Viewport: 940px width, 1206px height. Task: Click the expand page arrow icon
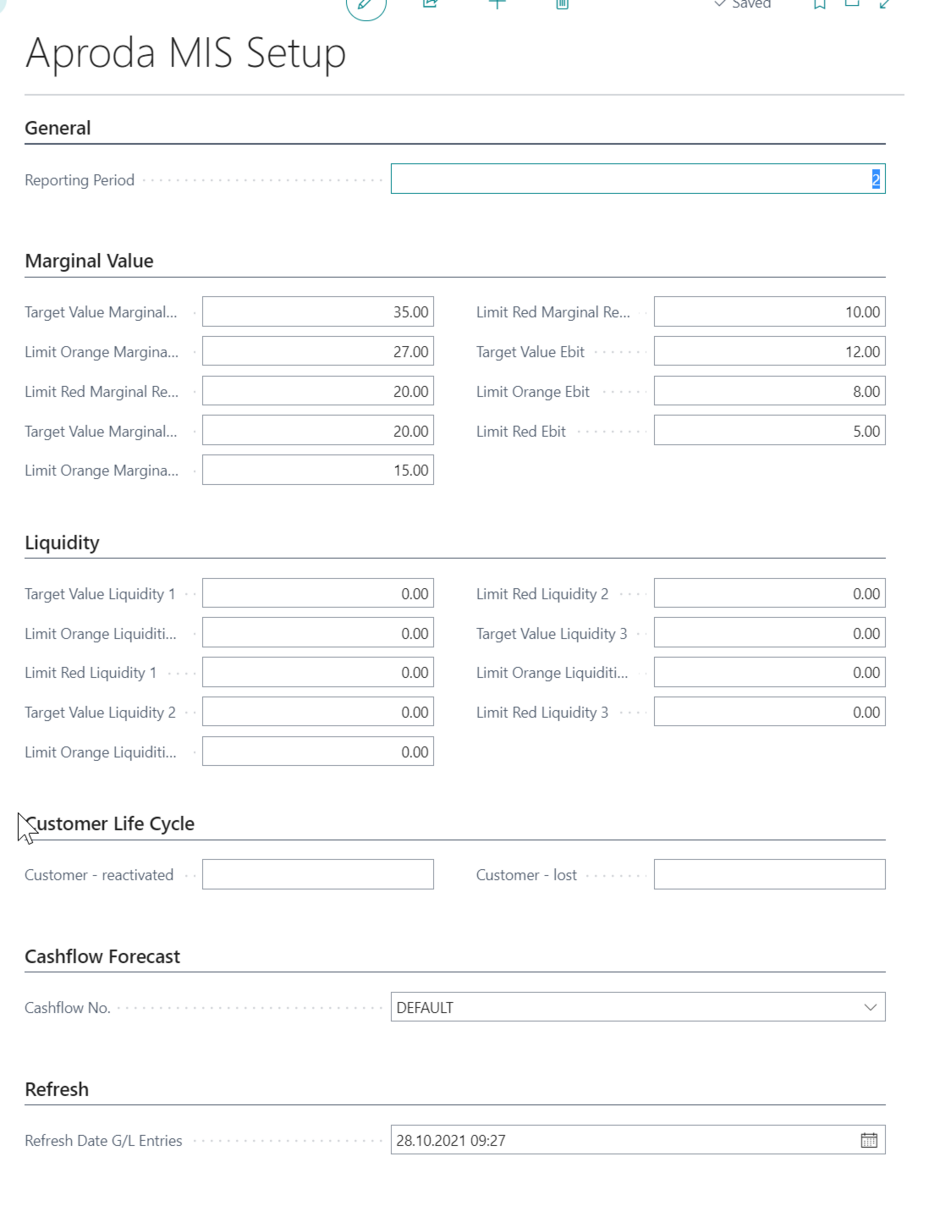pos(885,4)
